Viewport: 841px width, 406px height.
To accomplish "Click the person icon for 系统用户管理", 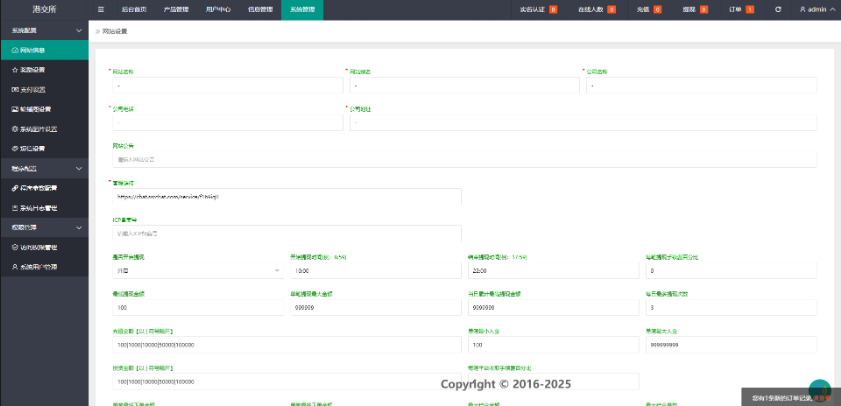I will (x=15, y=267).
